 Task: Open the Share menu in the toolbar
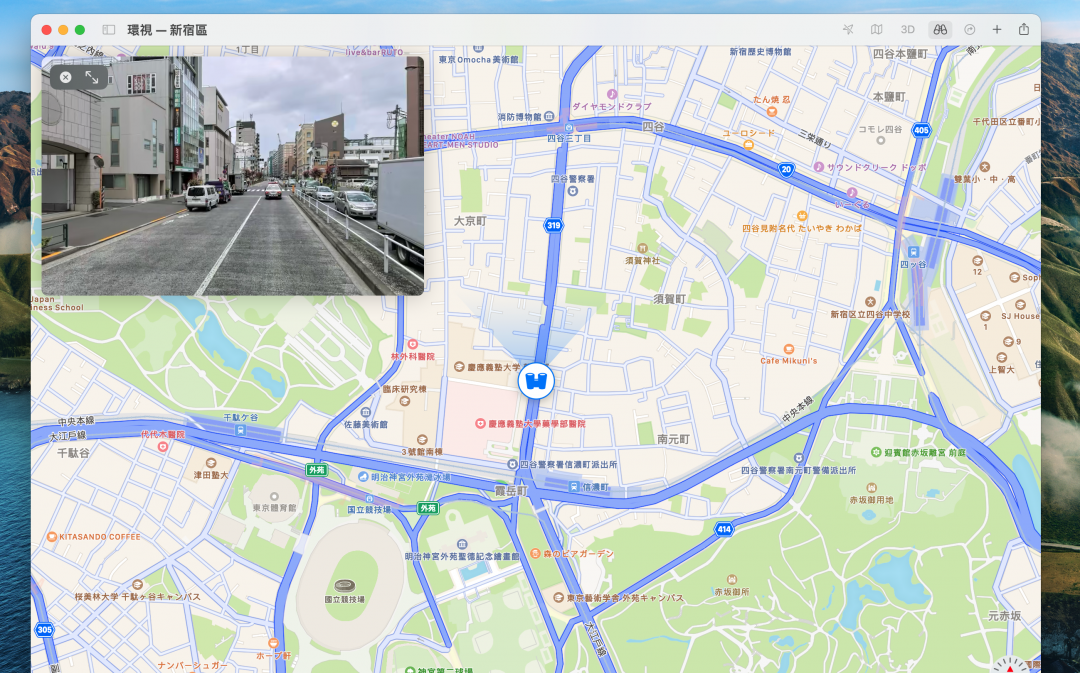[x=1024, y=29]
